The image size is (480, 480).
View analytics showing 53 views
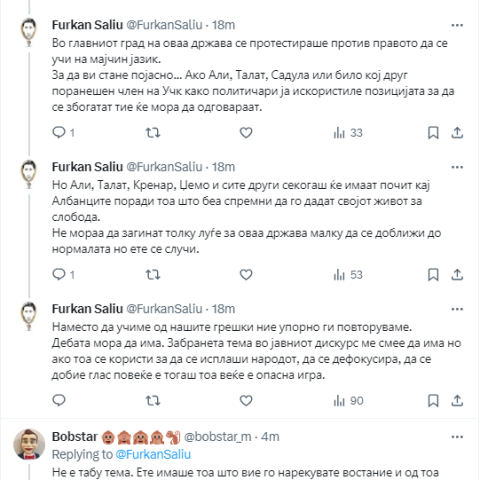(348, 275)
